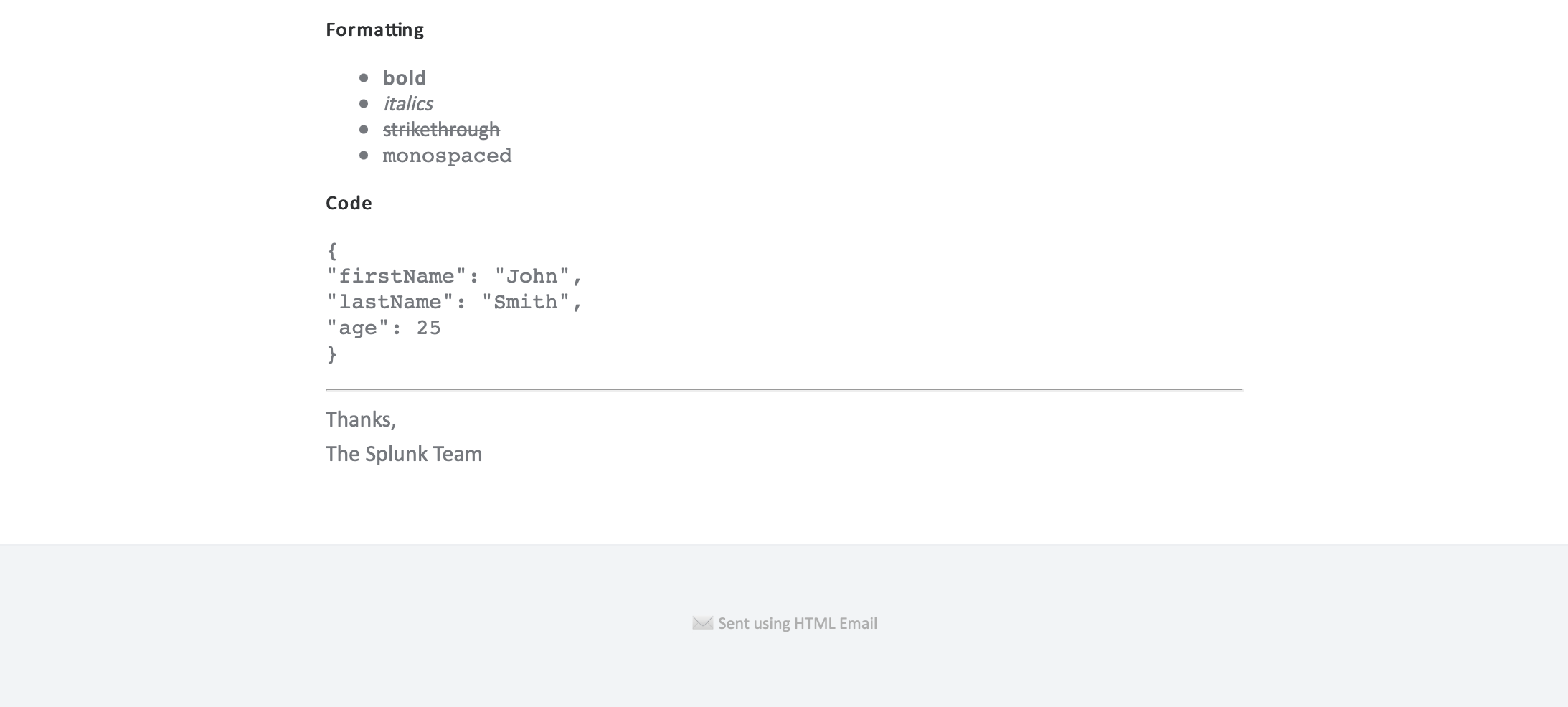
Task: Click the 'monospaced' list item
Action: pyautogui.click(x=447, y=156)
